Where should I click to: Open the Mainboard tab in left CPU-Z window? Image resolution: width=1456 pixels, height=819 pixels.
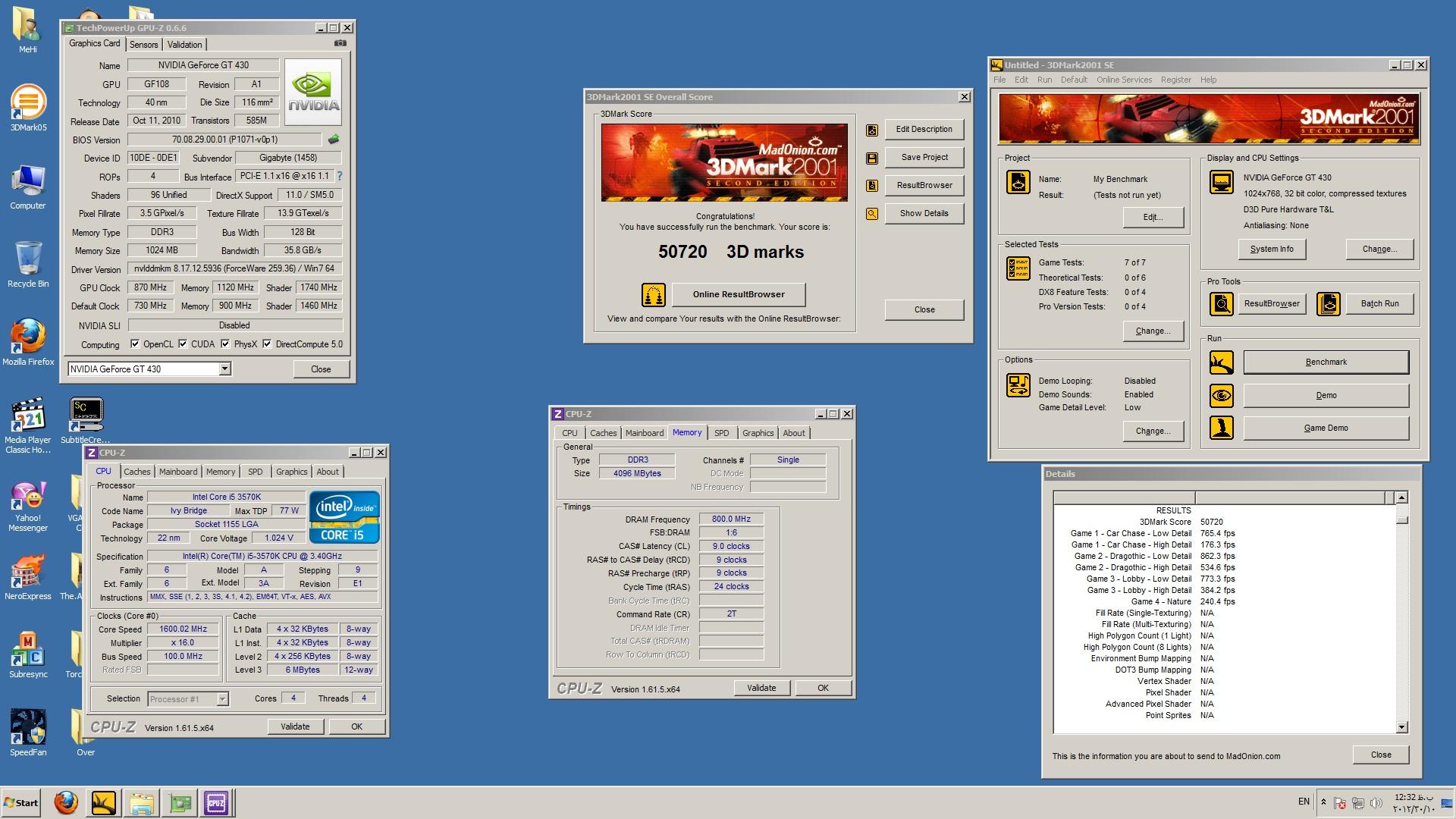click(x=178, y=472)
